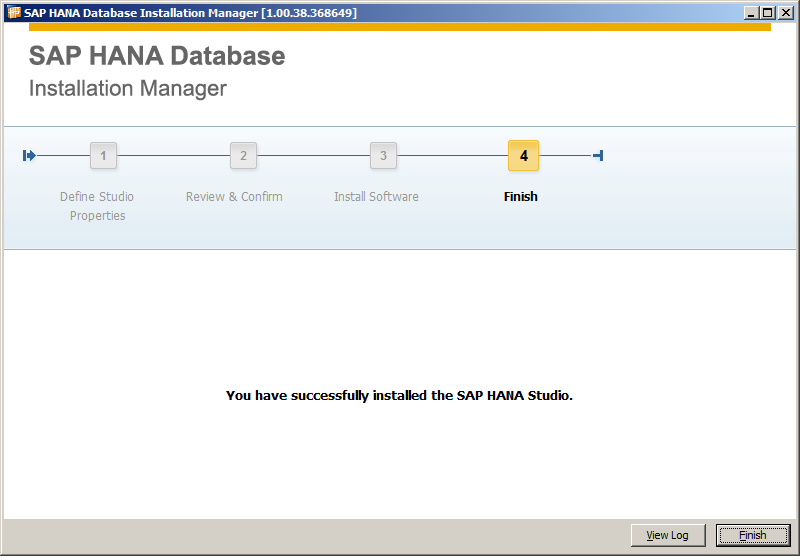Go to the Review & Confirm step label
800x560 pixels.
(x=234, y=197)
